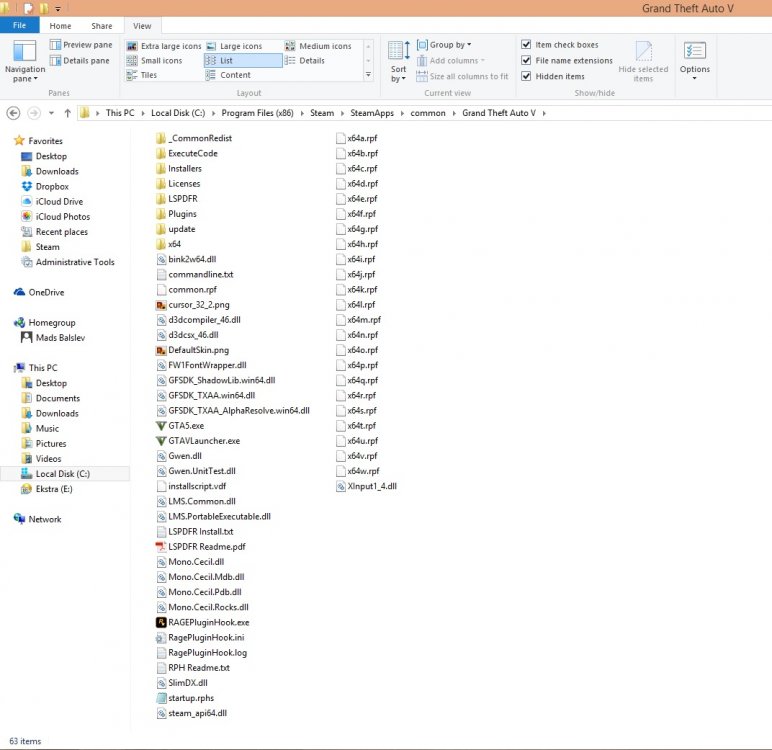Select the commandline.txt file
772x750 pixels.
(195, 275)
